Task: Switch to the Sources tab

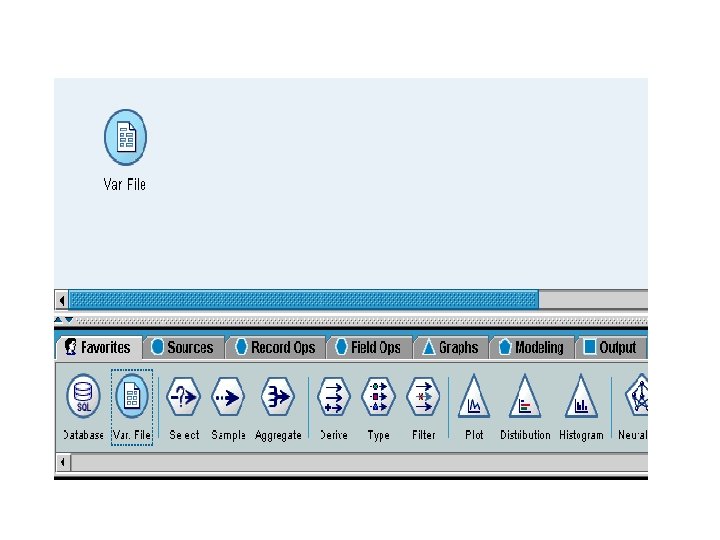Action: pyautogui.click(x=183, y=347)
